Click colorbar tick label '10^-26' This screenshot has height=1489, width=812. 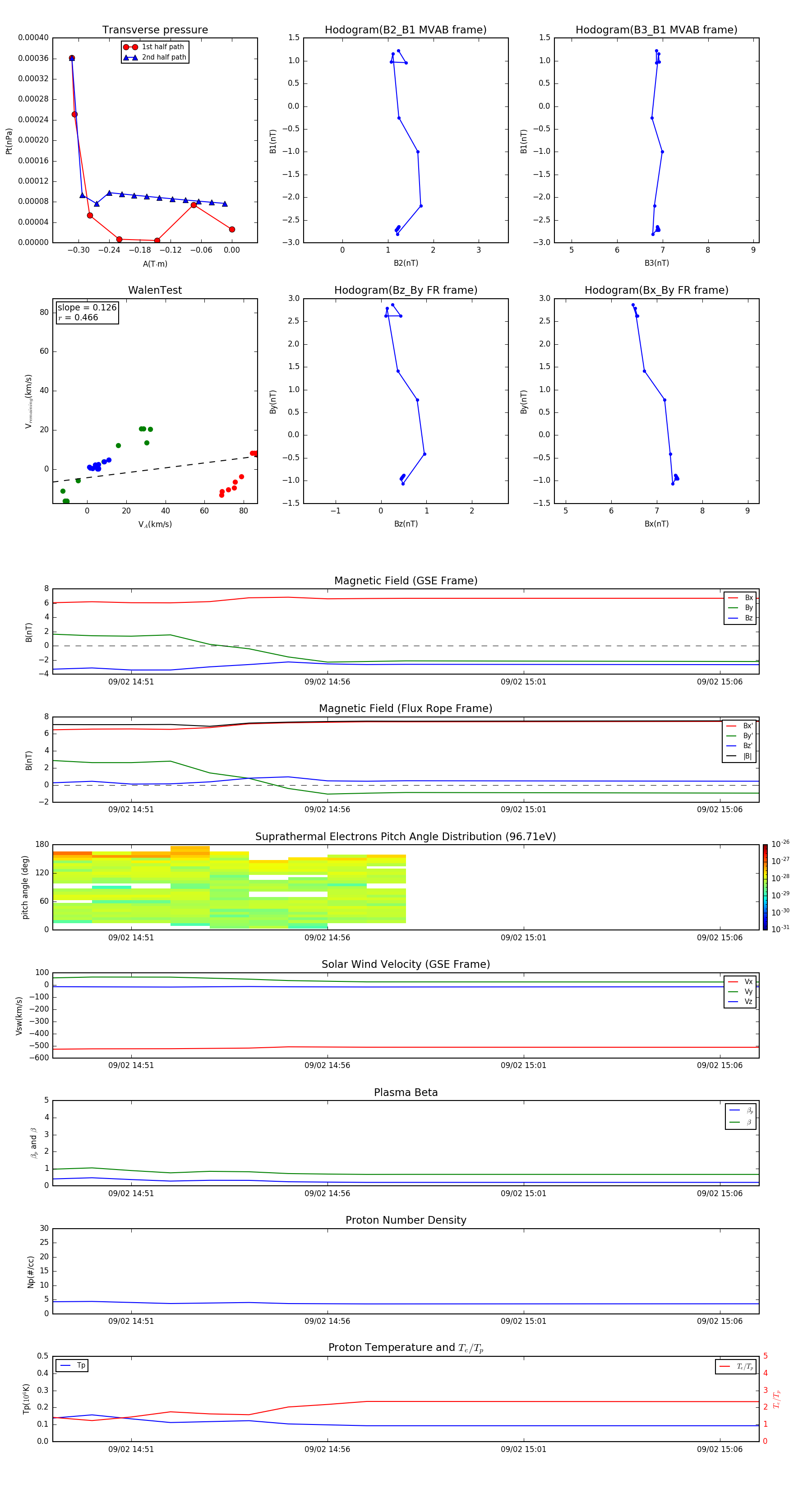780,844
